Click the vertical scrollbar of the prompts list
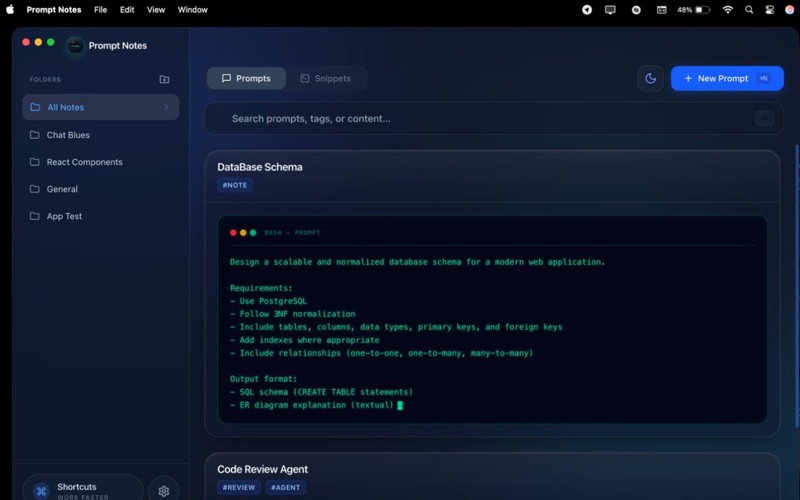This screenshot has width=800, height=500. [797, 286]
